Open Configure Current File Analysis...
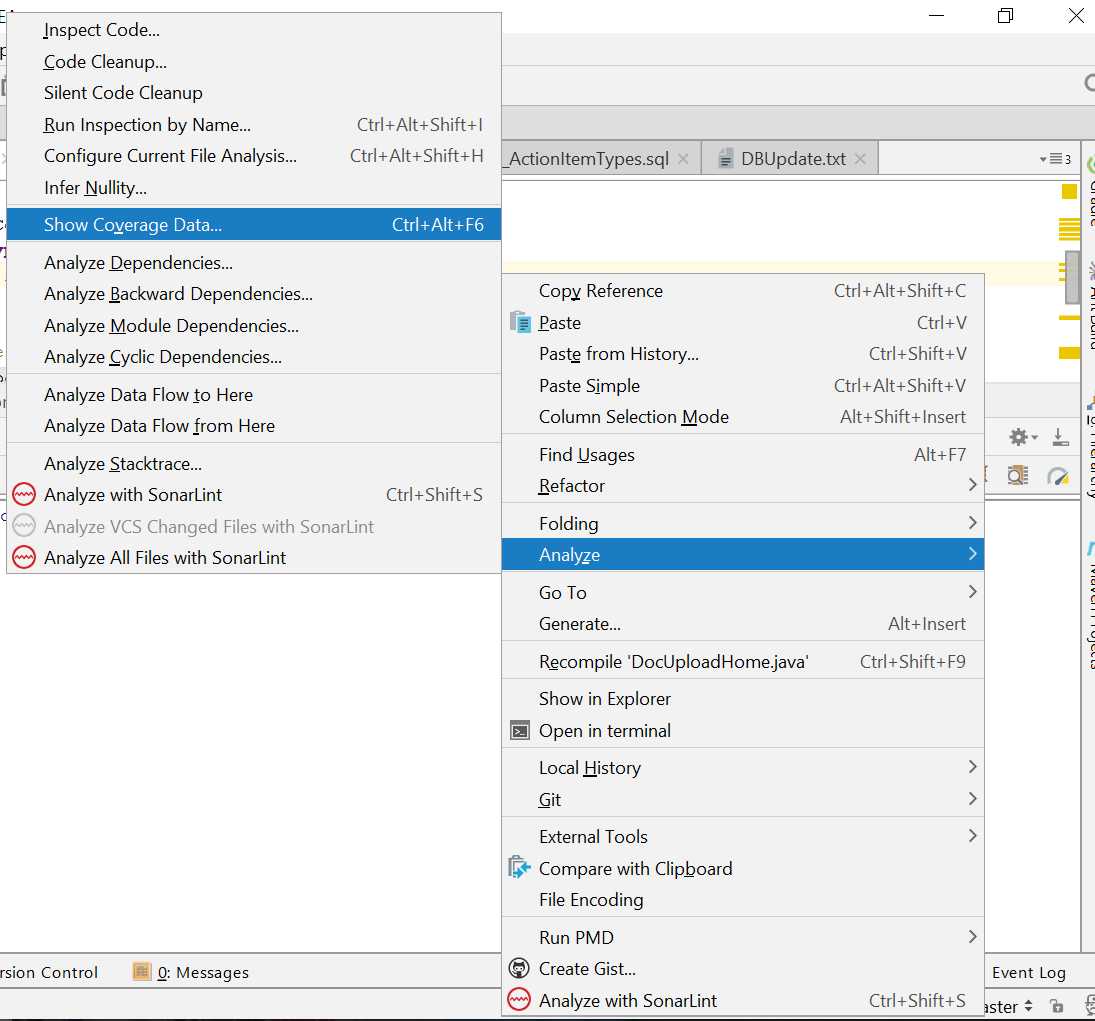Image resolution: width=1095 pixels, height=1021 pixels. 253,156
